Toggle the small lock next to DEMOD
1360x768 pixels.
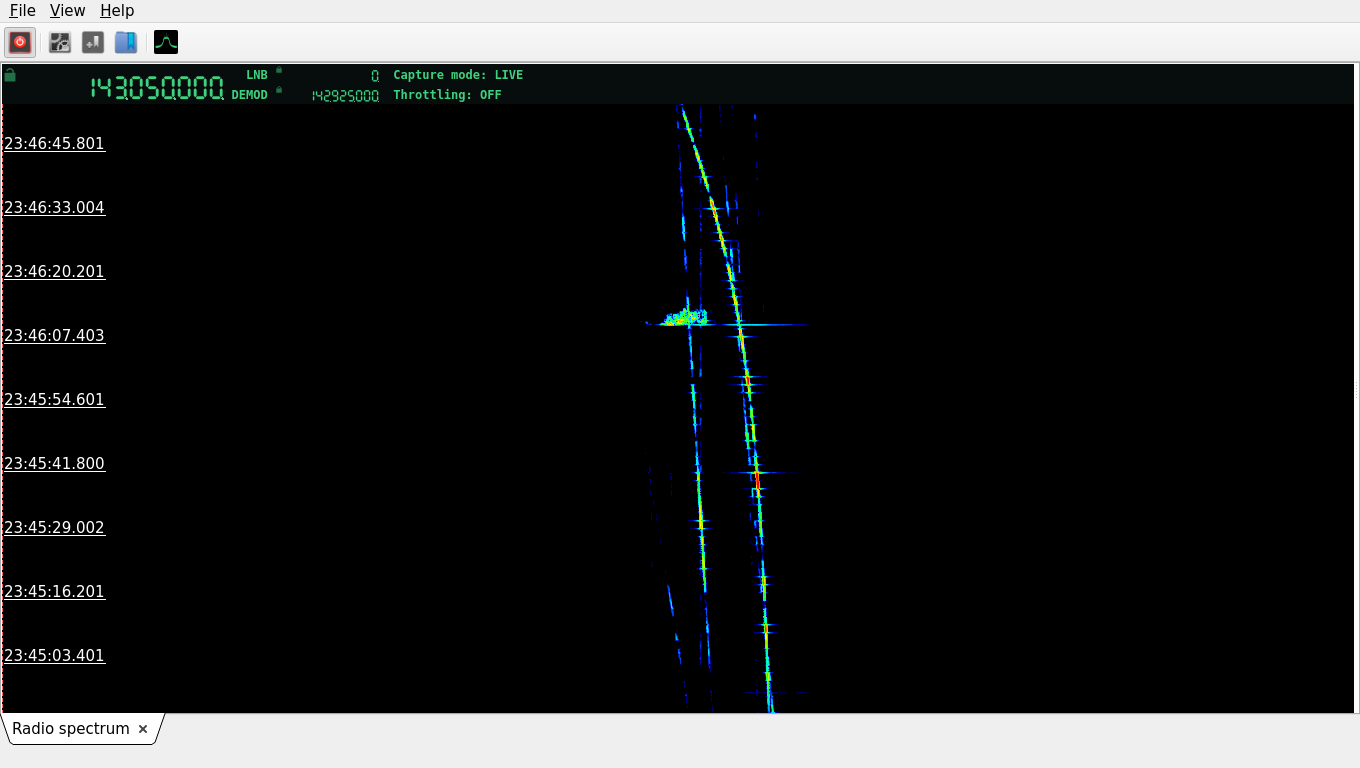point(279,90)
